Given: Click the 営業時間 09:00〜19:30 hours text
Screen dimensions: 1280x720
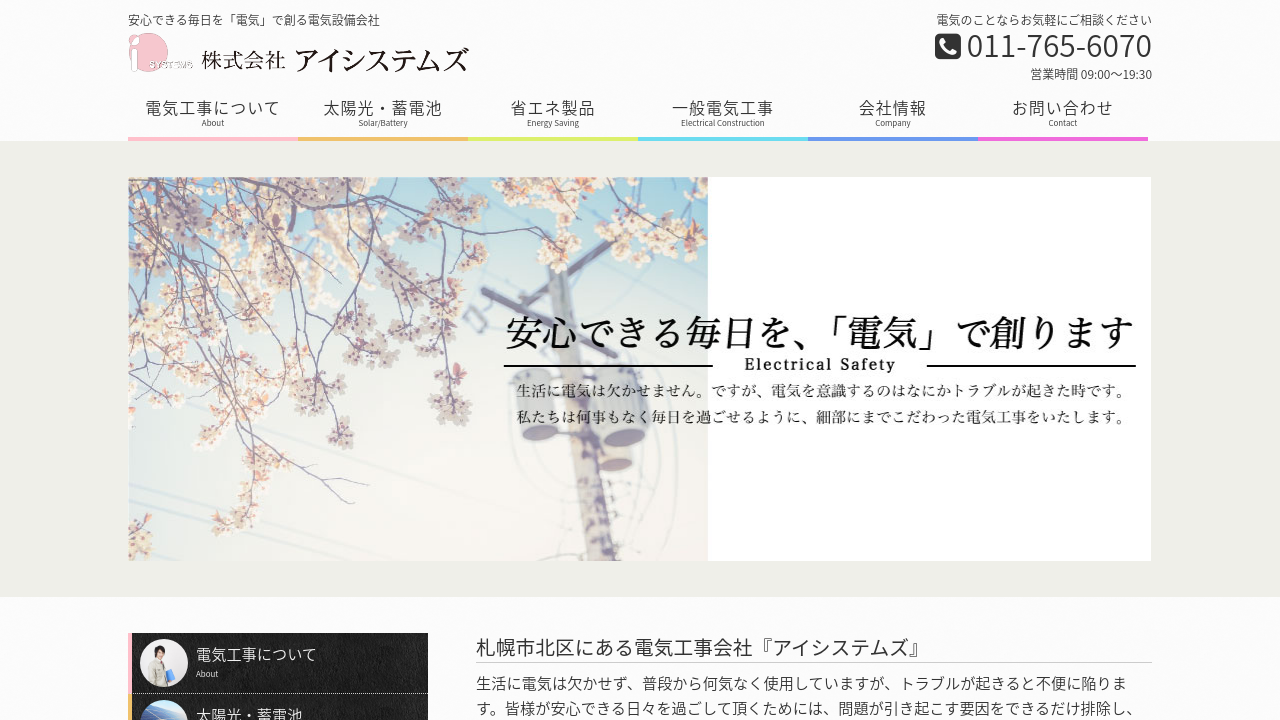Looking at the screenshot, I should (1090, 74).
